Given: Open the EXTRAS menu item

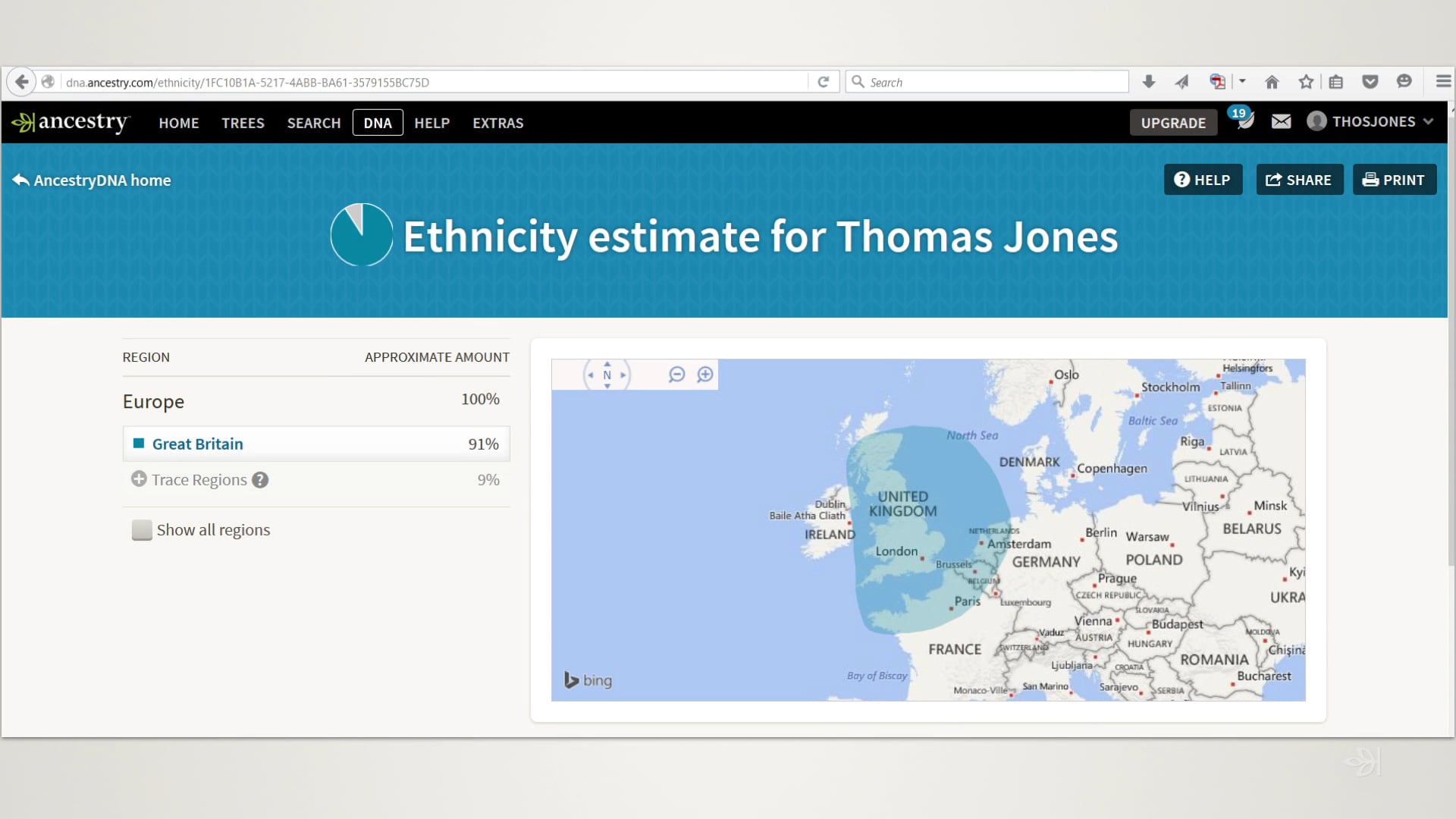Looking at the screenshot, I should tap(497, 122).
